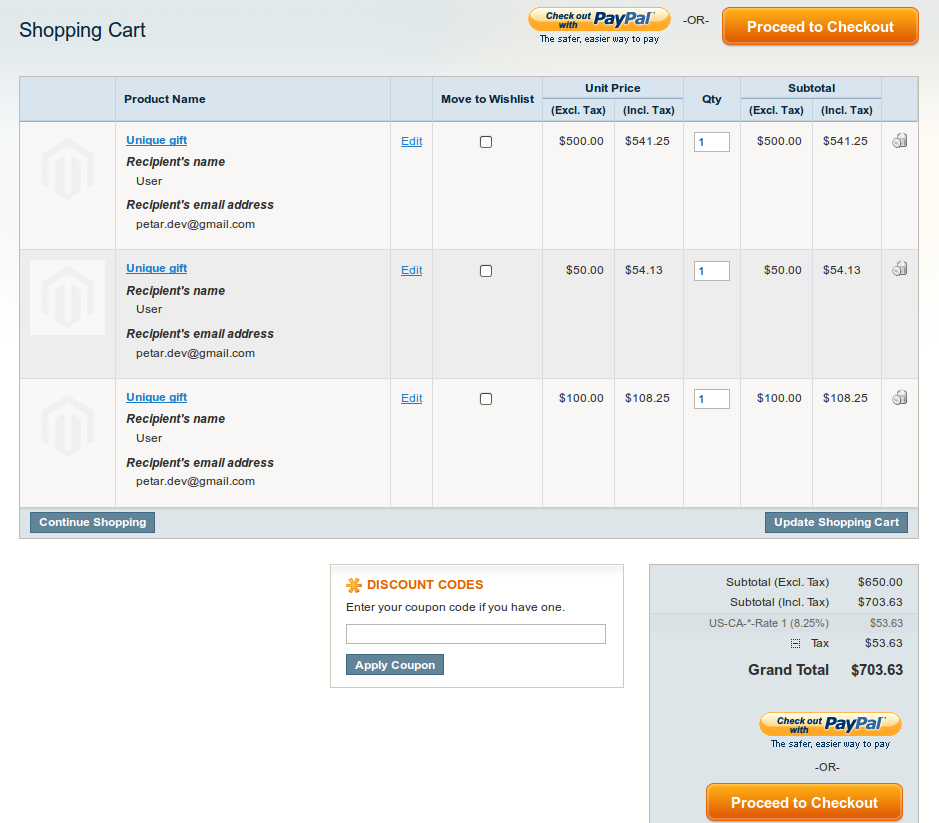Viewport: 939px width, 823px height.
Task: Focus the Qty field for $100.00 item
Action: point(711,399)
